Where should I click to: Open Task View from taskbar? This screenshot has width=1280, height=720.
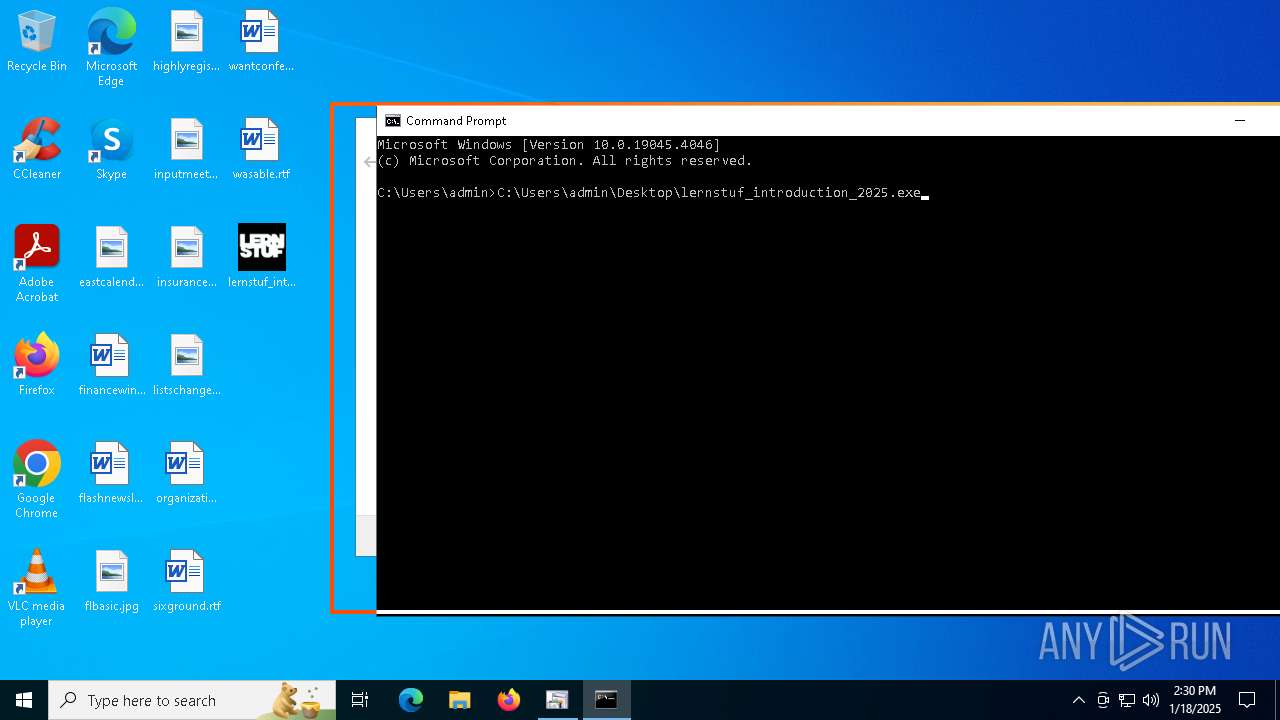click(360, 700)
